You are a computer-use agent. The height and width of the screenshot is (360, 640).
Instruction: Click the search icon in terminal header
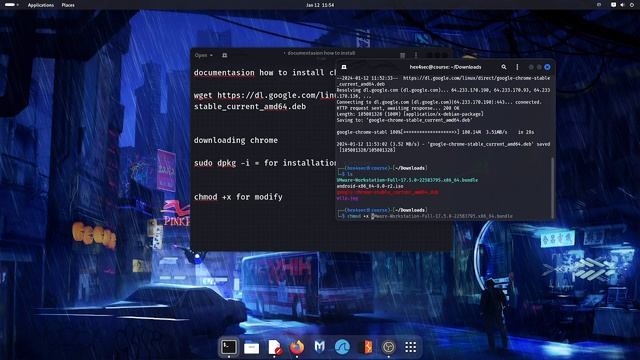pyautogui.click(x=504, y=67)
